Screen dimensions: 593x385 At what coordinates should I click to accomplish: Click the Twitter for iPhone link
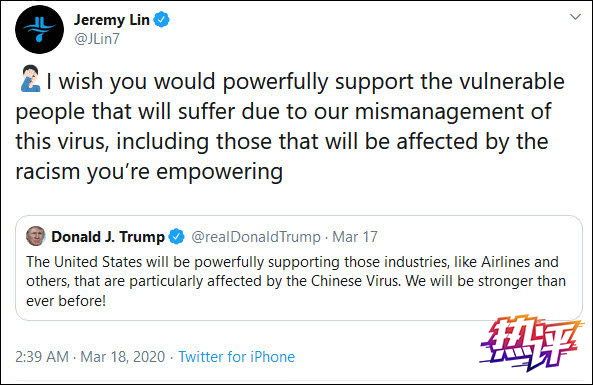click(237, 357)
